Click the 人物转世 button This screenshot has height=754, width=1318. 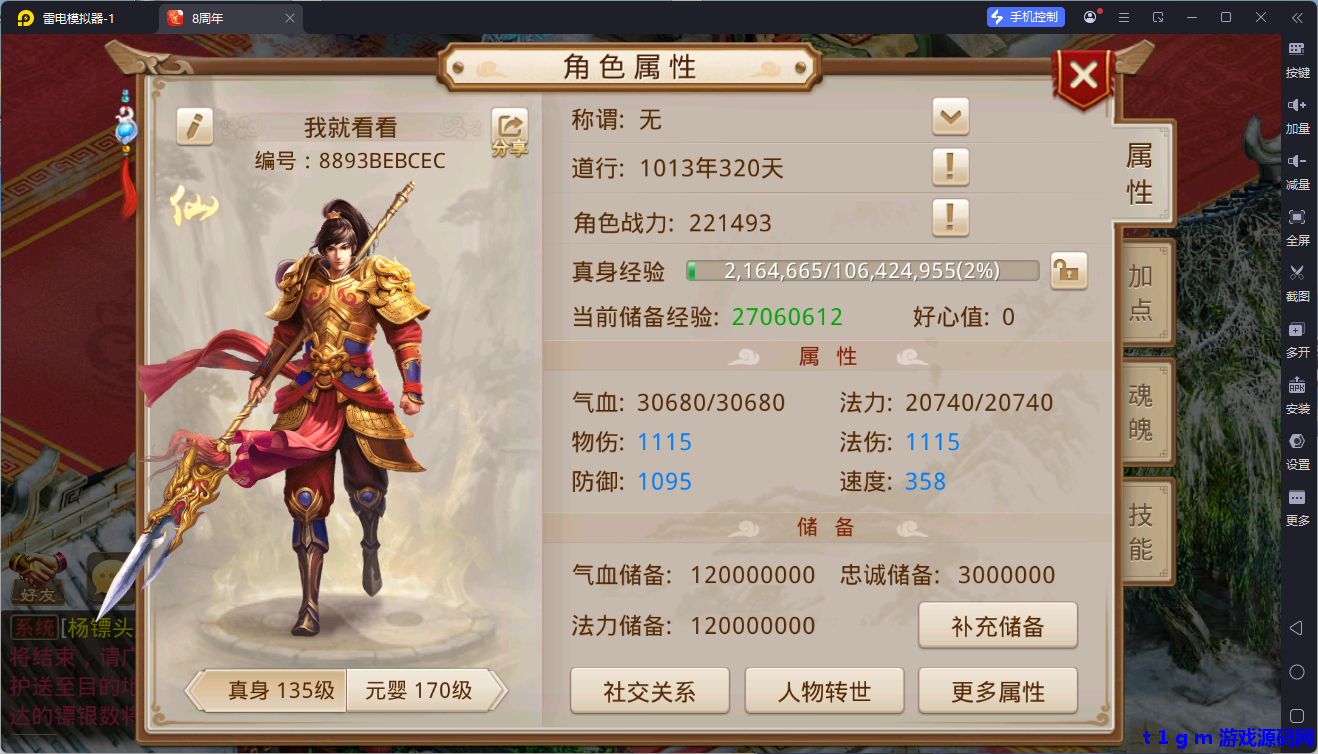click(x=824, y=692)
